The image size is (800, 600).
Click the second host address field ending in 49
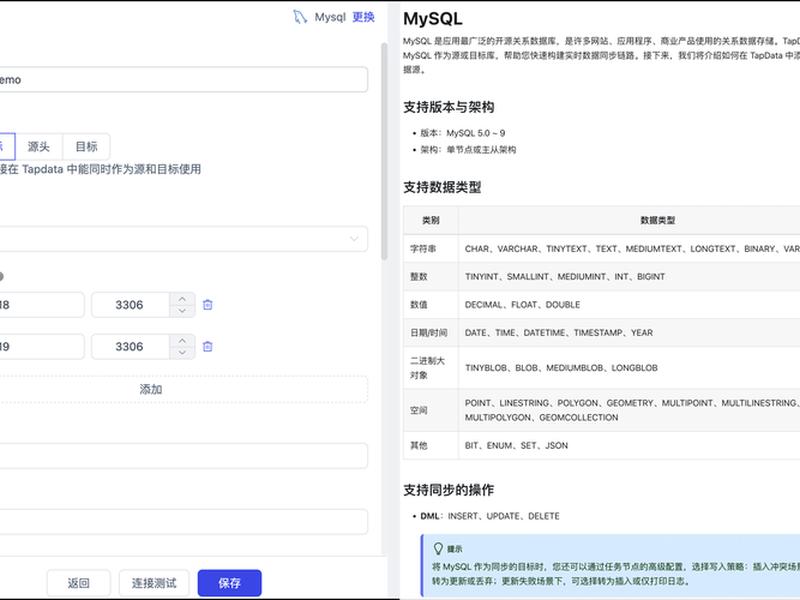pos(41,346)
